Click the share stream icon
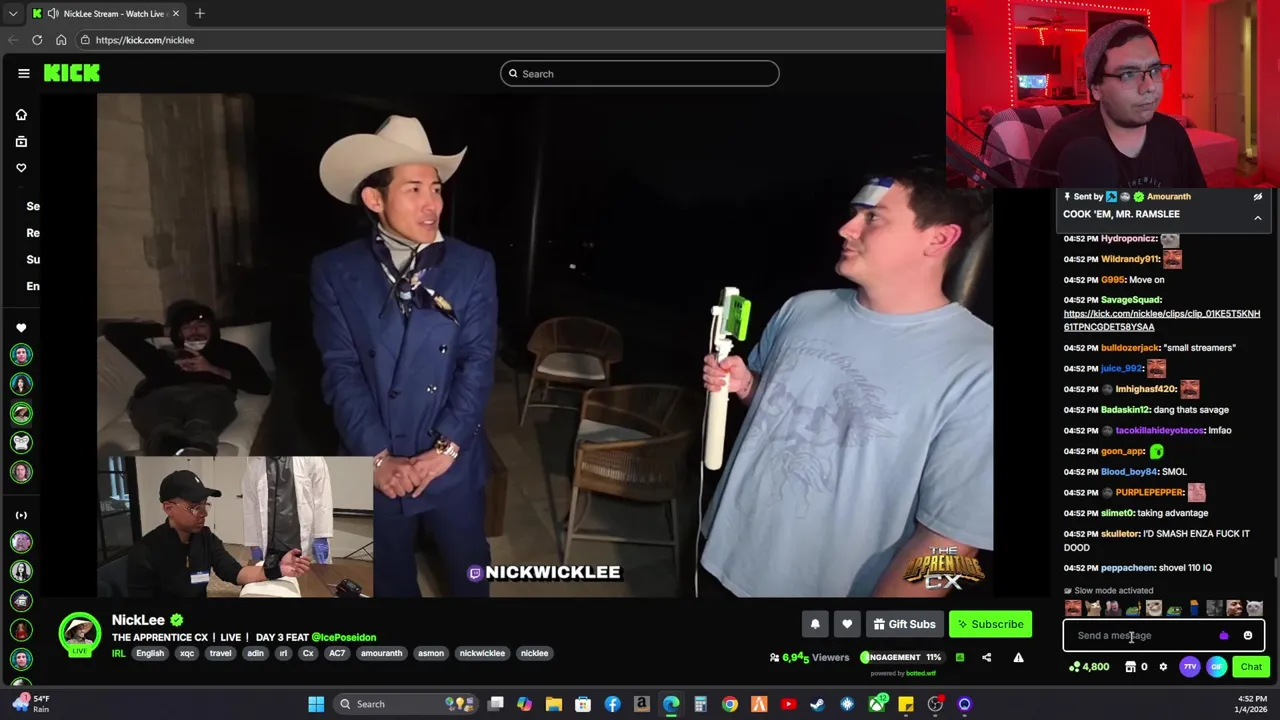Screen dimensions: 1280x720 coord(986,657)
